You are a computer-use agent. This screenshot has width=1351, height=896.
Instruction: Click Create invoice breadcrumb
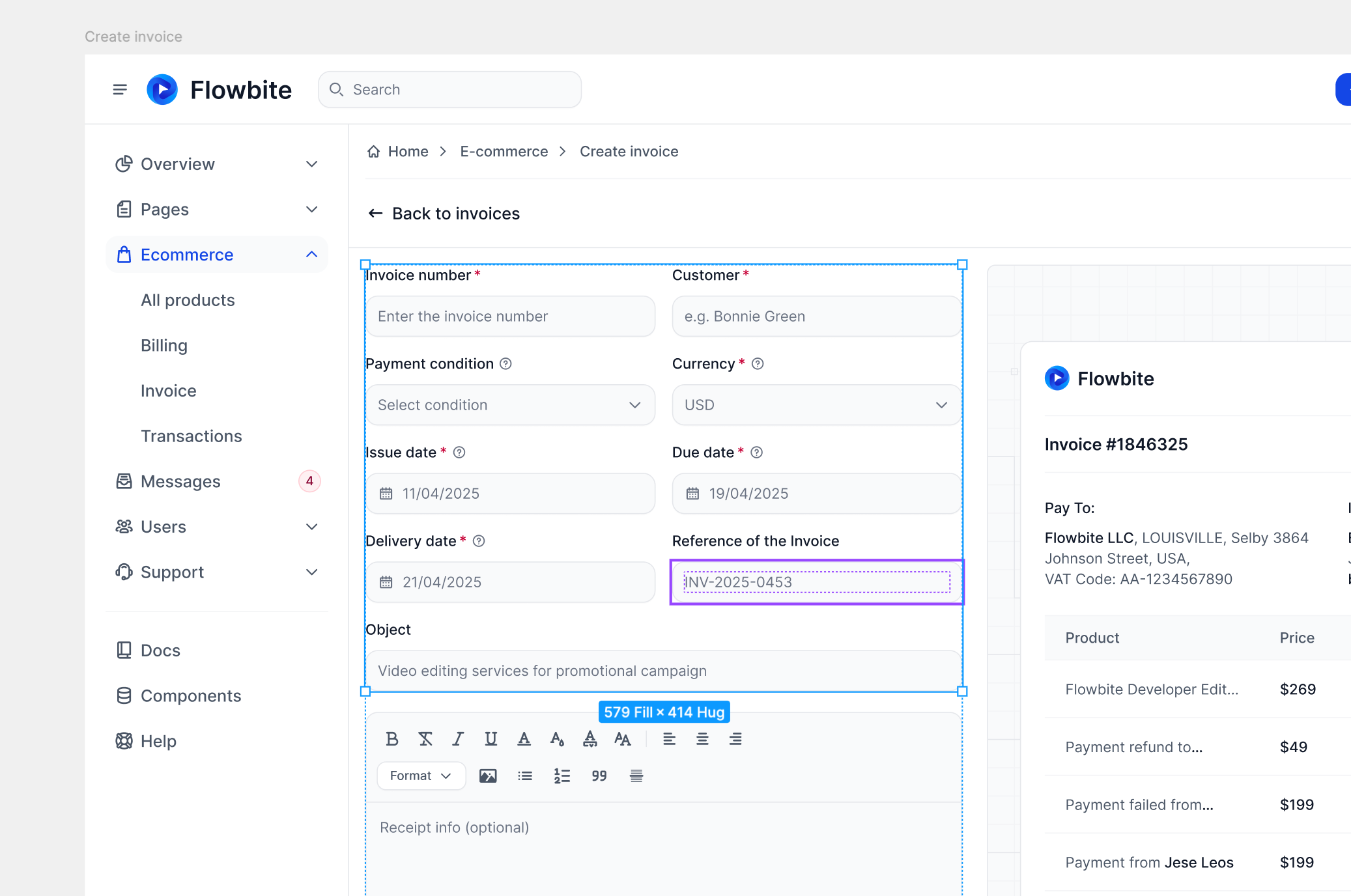coord(629,151)
